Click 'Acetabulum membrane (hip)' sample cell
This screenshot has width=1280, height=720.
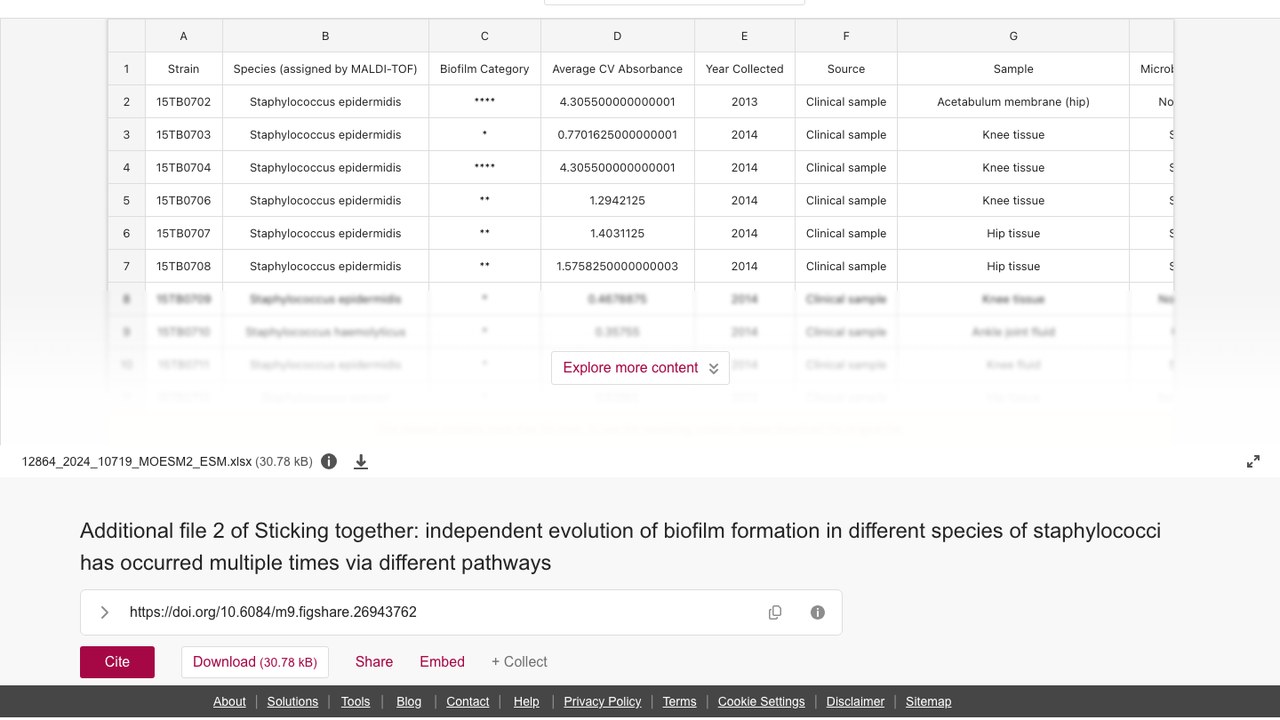click(1013, 102)
